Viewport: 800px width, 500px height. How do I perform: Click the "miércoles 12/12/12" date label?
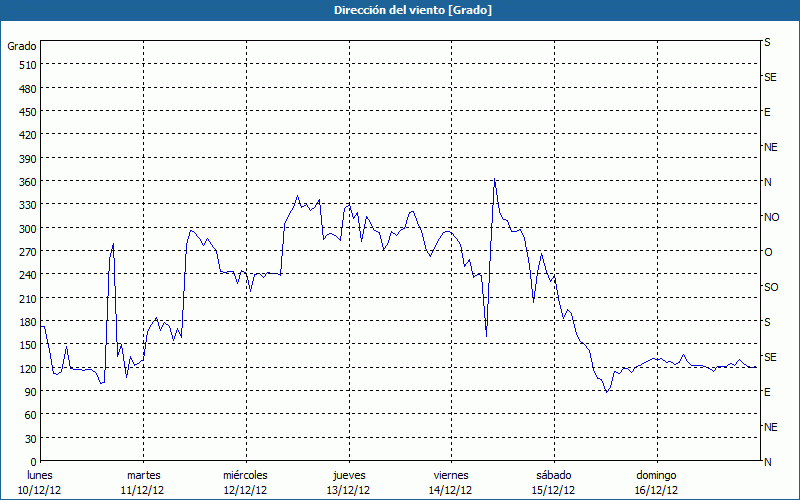click(x=245, y=482)
